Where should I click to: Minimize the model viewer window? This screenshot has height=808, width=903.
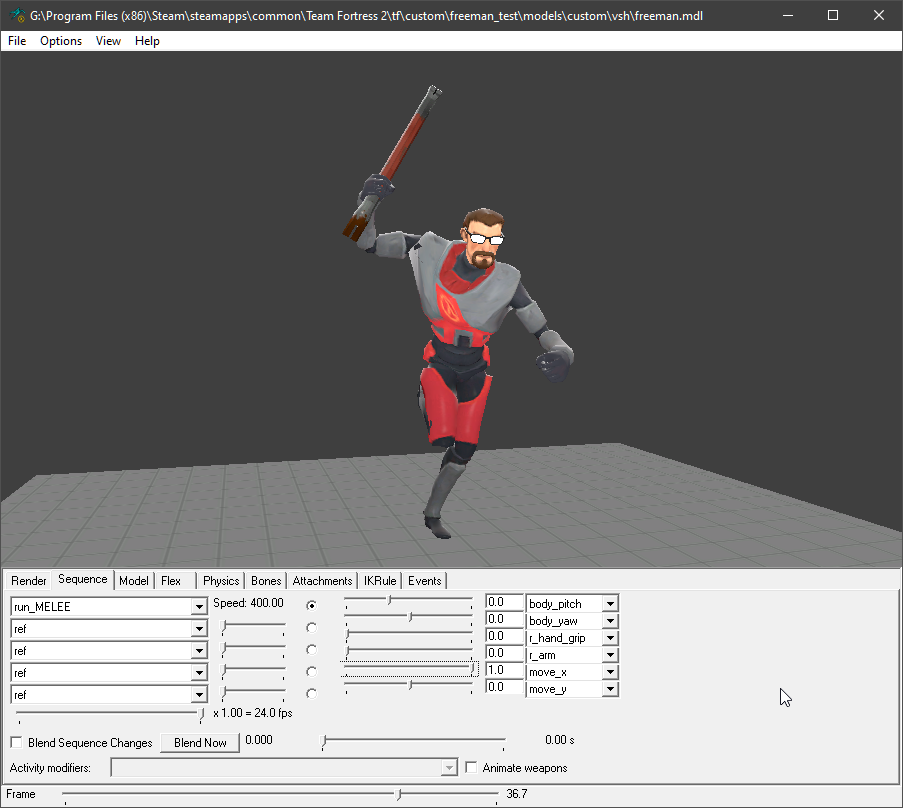[x=788, y=16]
